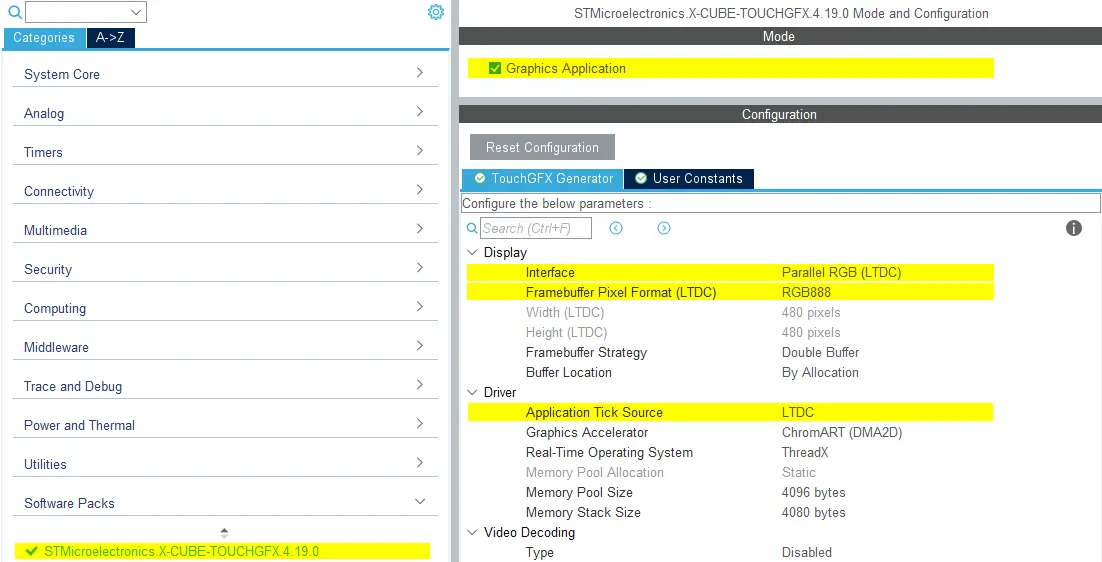
Task: Click the panel resize handle above X-CUBE-TOUCHGFX
Action: [224, 533]
